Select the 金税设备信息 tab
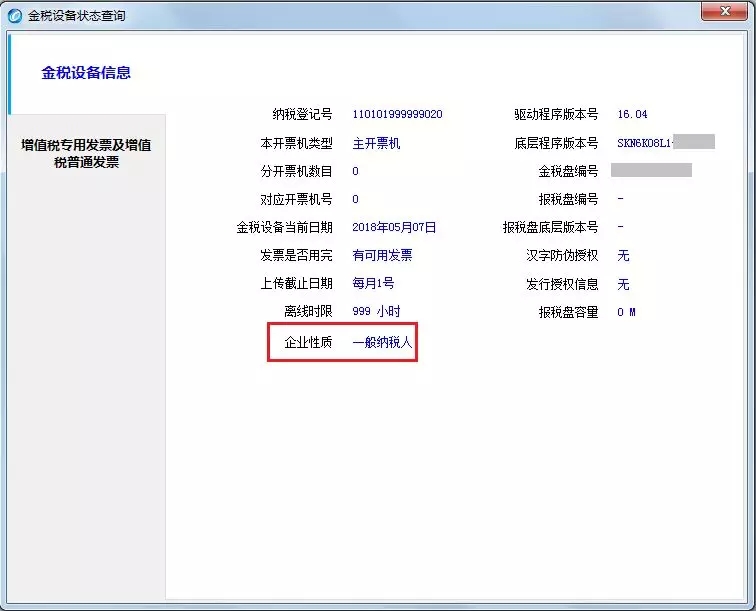756x611 pixels. pos(86,73)
